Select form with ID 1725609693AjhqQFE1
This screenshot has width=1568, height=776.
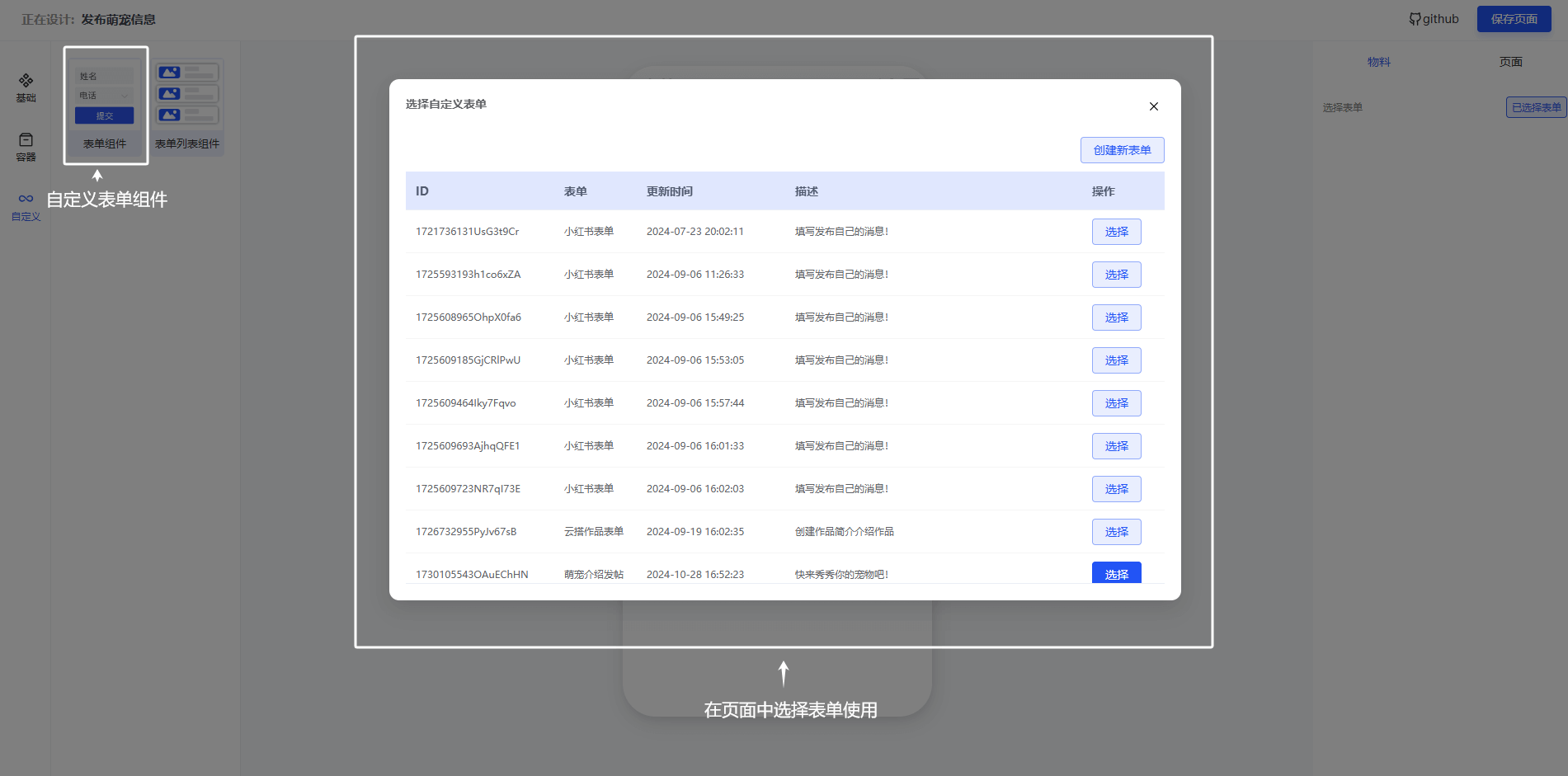coord(1116,446)
